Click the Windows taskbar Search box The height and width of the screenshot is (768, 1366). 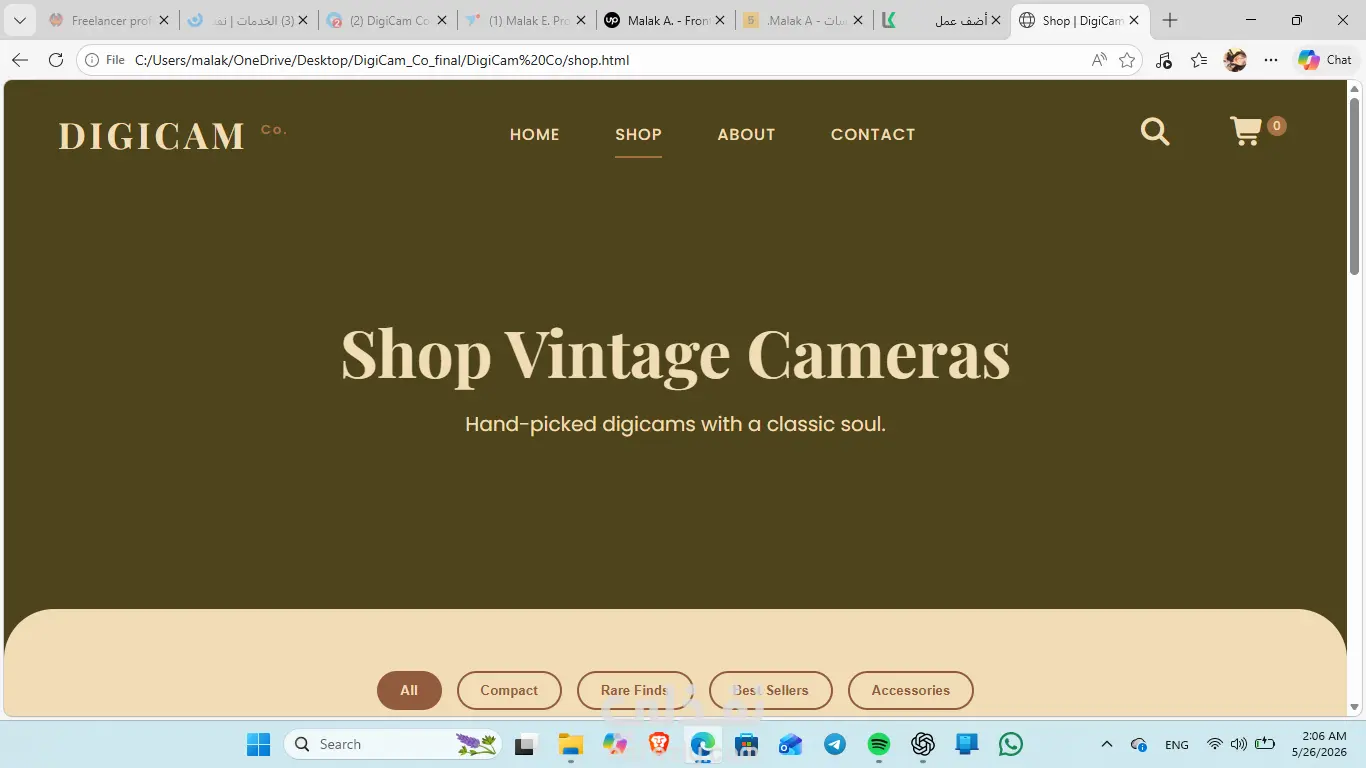tap(393, 744)
